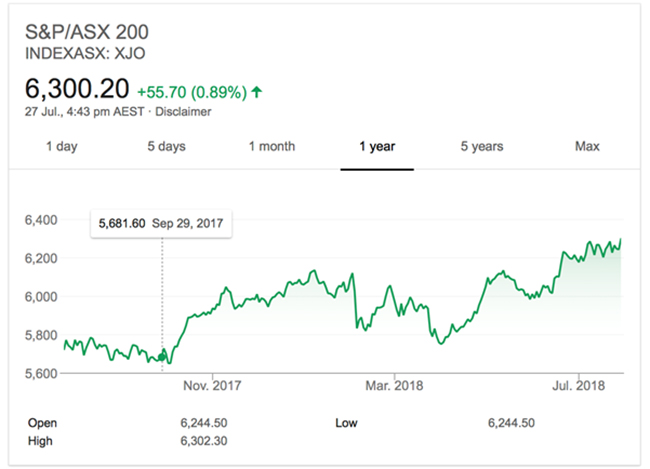Switch to the 1 day tab

62,147
